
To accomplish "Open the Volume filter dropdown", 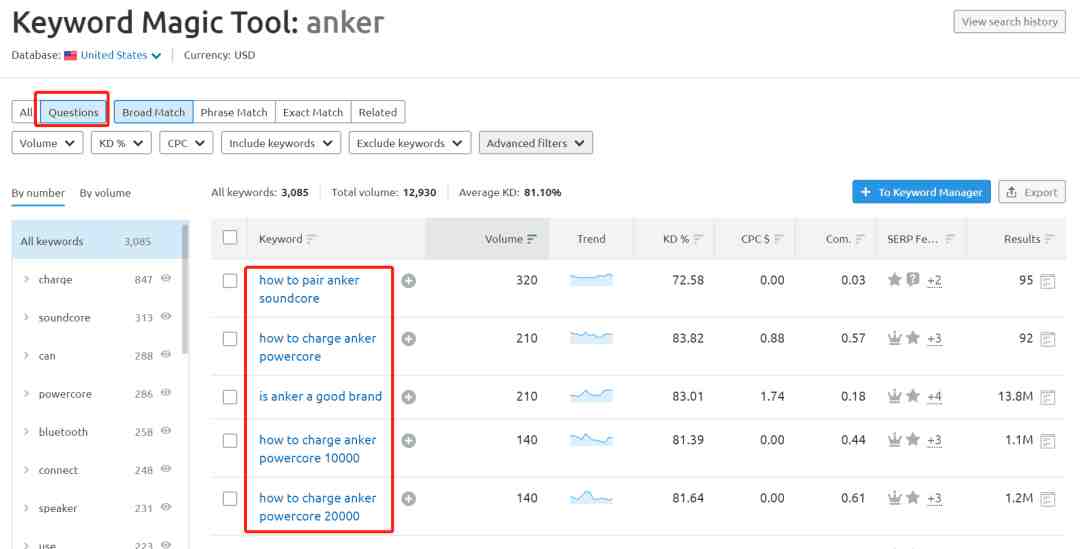I will (48, 143).
